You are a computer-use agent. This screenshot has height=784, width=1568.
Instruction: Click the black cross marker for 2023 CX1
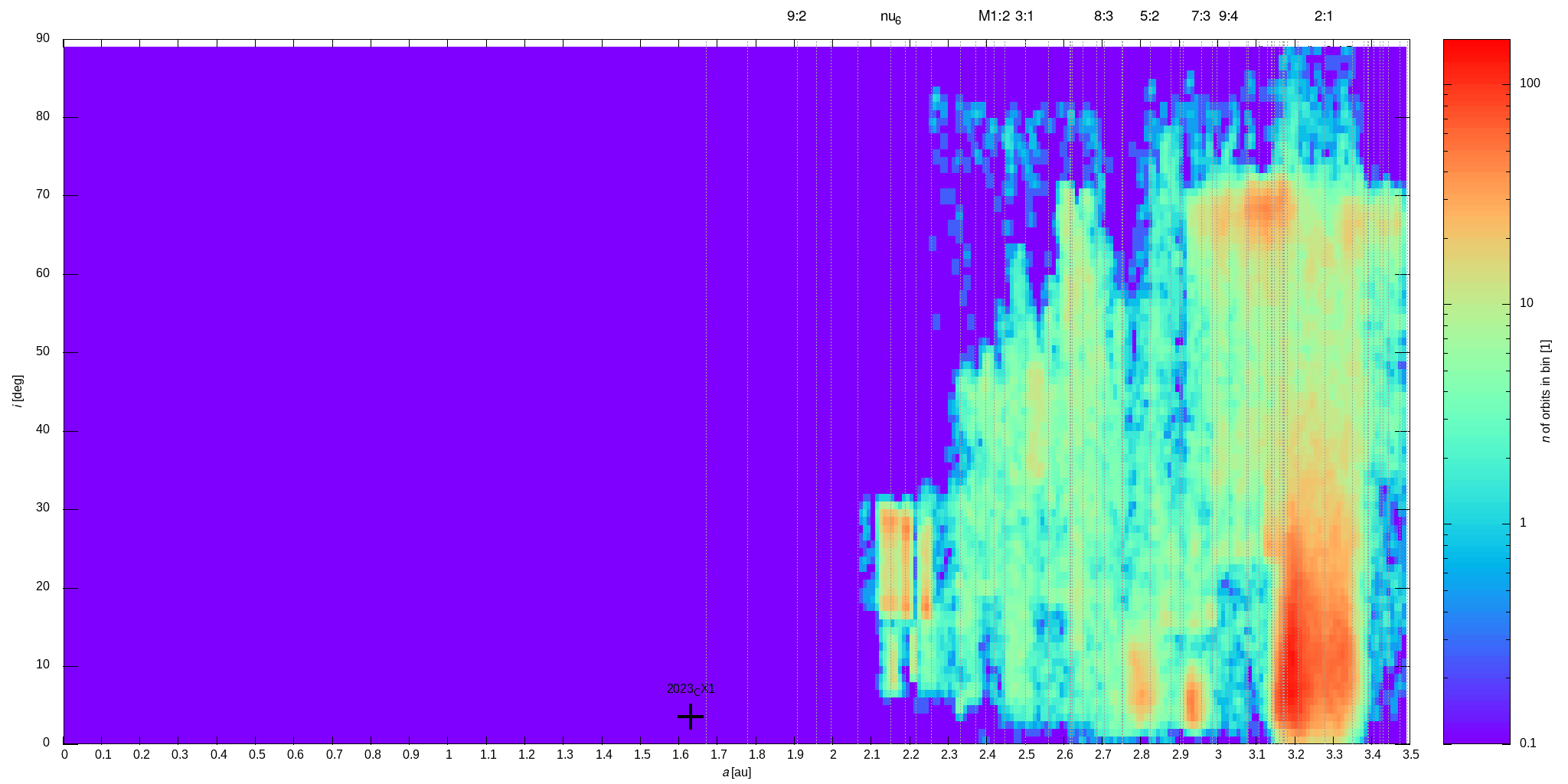691,717
